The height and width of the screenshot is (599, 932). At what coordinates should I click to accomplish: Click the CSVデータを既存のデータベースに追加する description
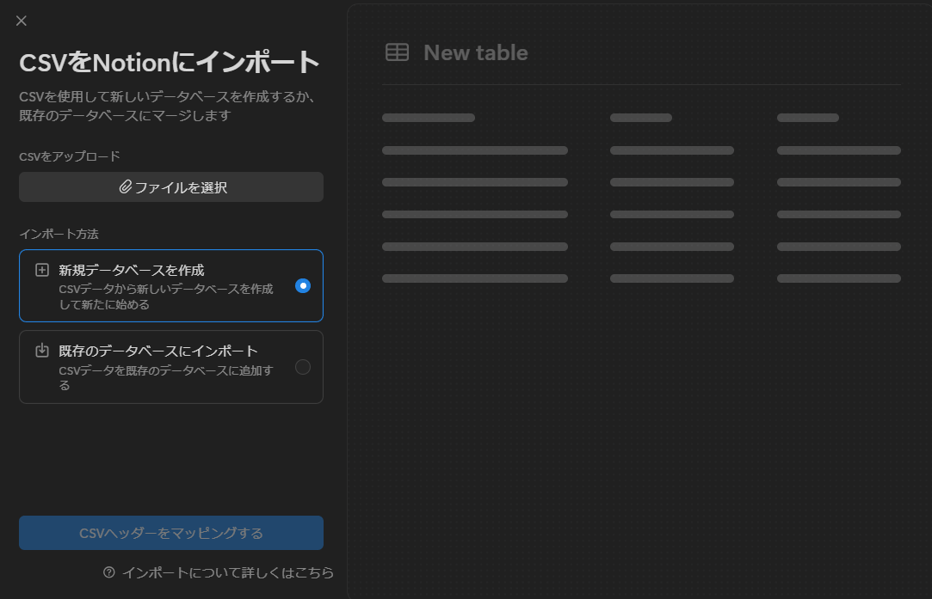(166, 378)
